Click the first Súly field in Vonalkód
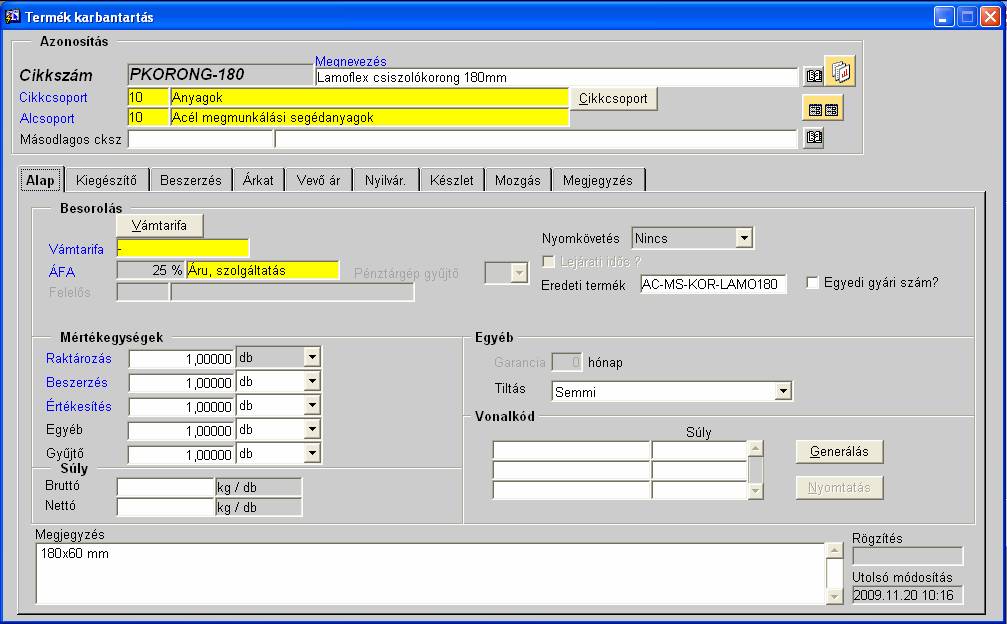This screenshot has height=624, width=1007. tap(699, 450)
